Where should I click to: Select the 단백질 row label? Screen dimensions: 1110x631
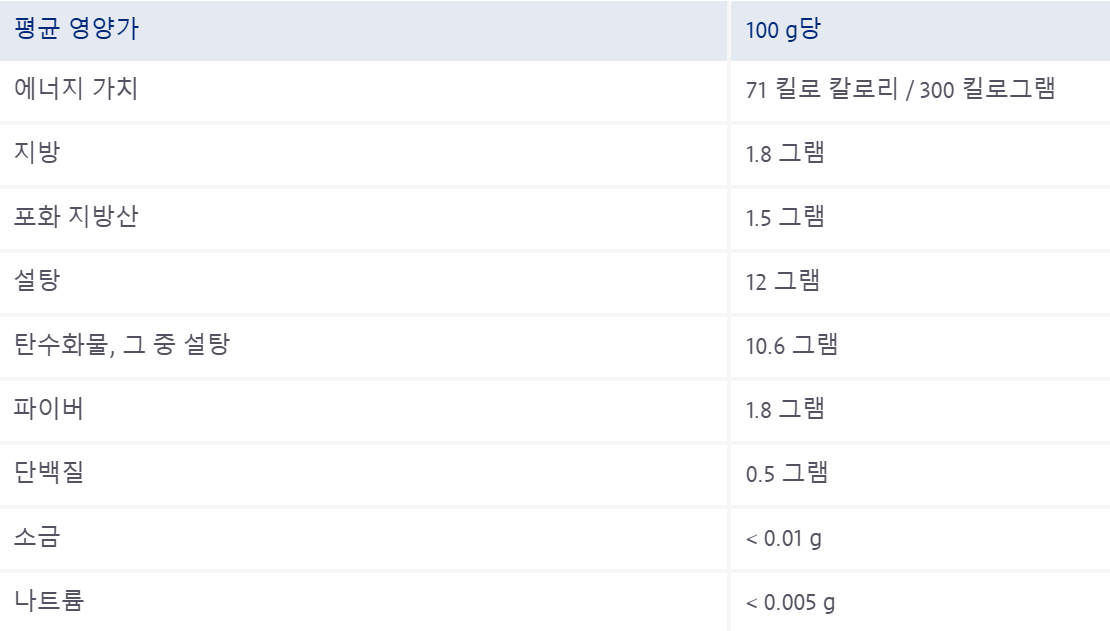pyautogui.click(x=49, y=472)
